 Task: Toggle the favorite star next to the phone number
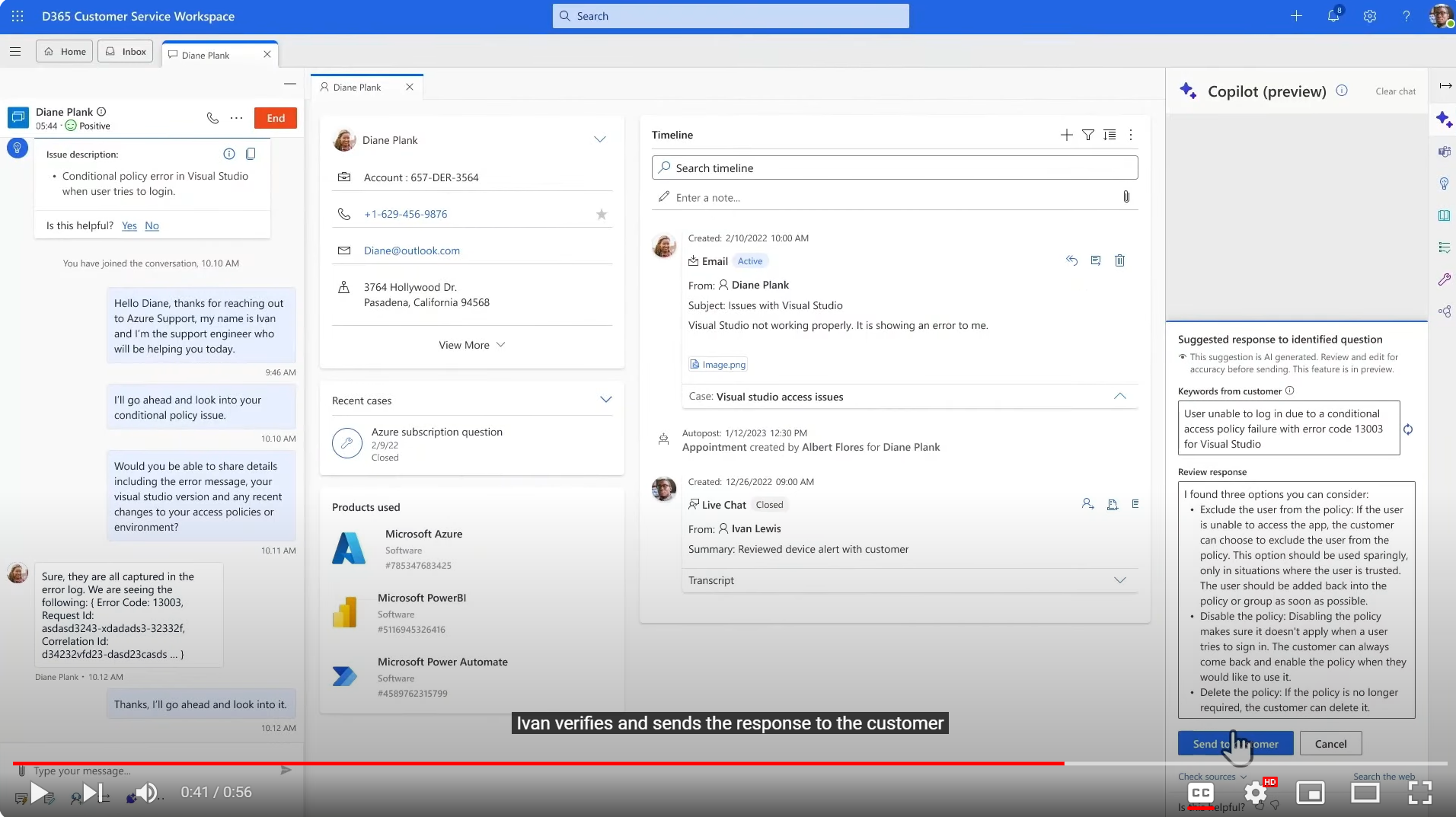(602, 215)
